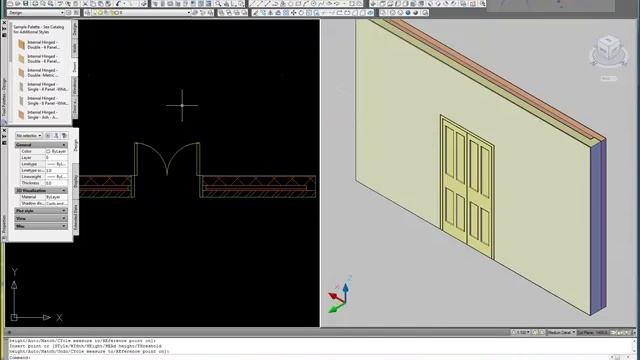This screenshot has width=640, height=360.
Task: Click the Shadow display value
Action: (x=56, y=203)
